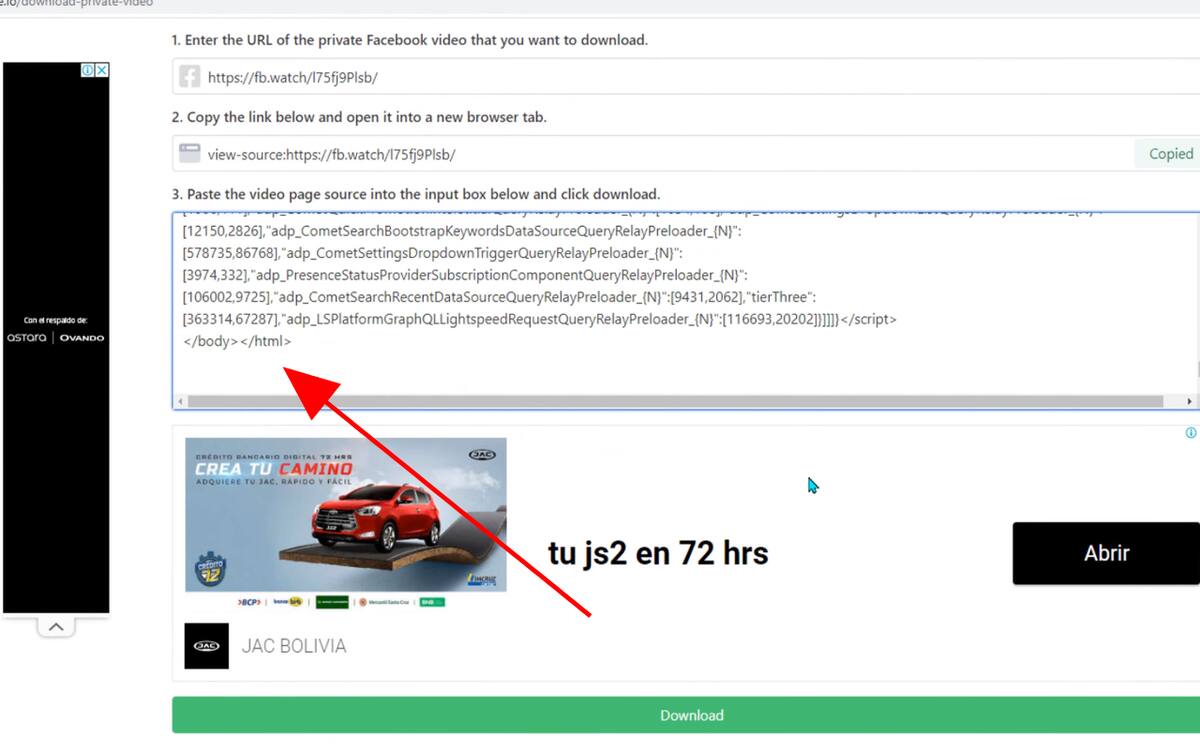Collapse the sidebar ad using the chevron
Viewport: 1200px width, 750px height.
(56, 624)
